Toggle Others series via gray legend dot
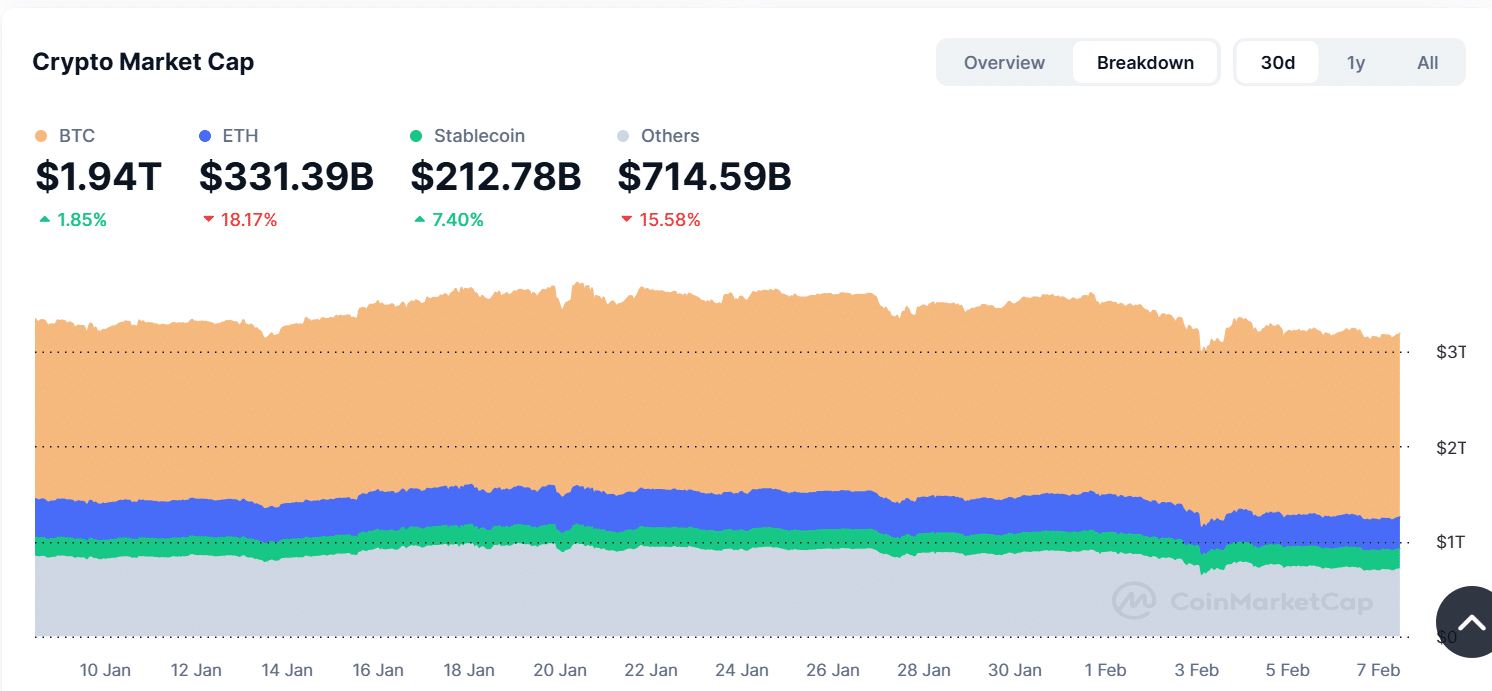 pyautogui.click(x=624, y=136)
